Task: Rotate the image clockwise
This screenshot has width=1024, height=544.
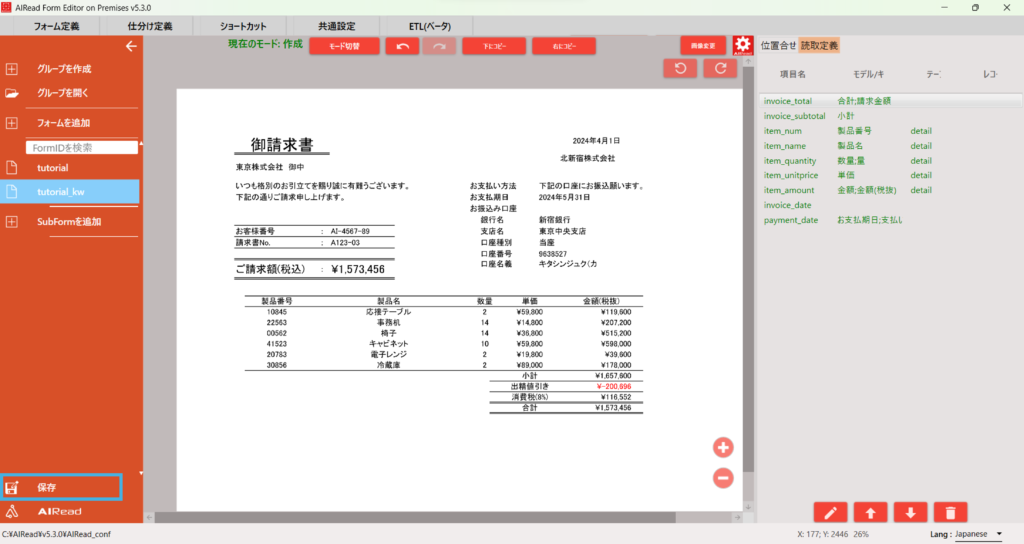Action: (719, 68)
